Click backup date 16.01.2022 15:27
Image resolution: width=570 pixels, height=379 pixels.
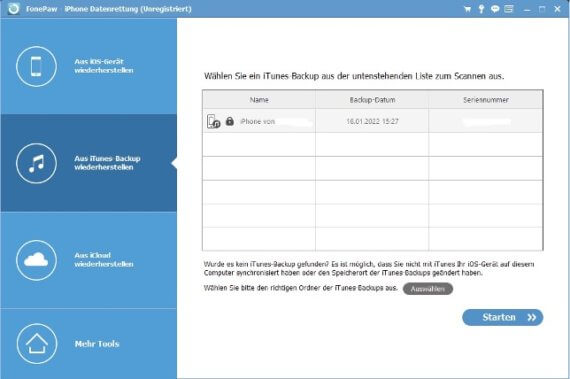[x=372, y=121]
